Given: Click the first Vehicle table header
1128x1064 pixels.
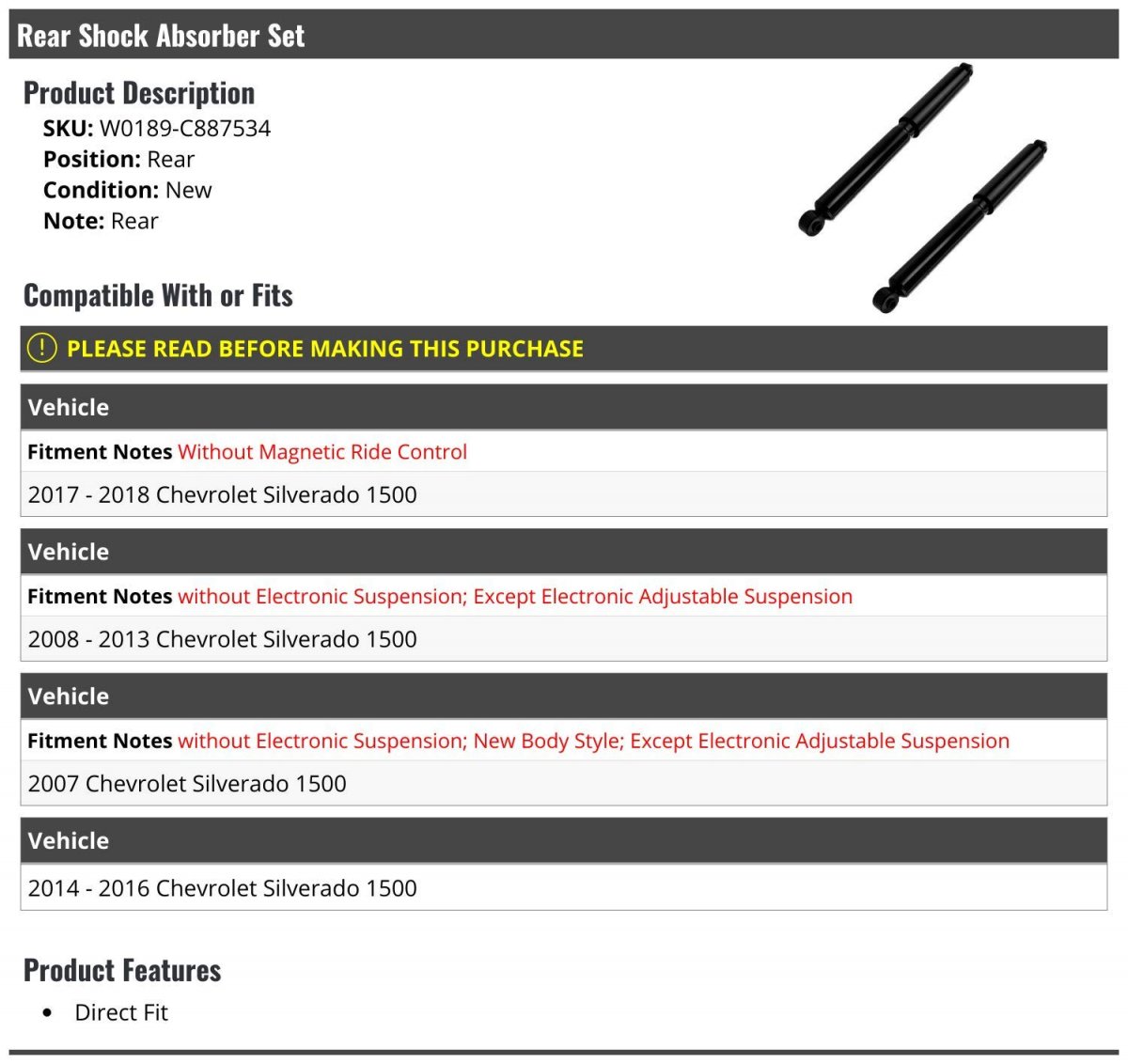Looking at the screenshot, I should click(564, 407).
